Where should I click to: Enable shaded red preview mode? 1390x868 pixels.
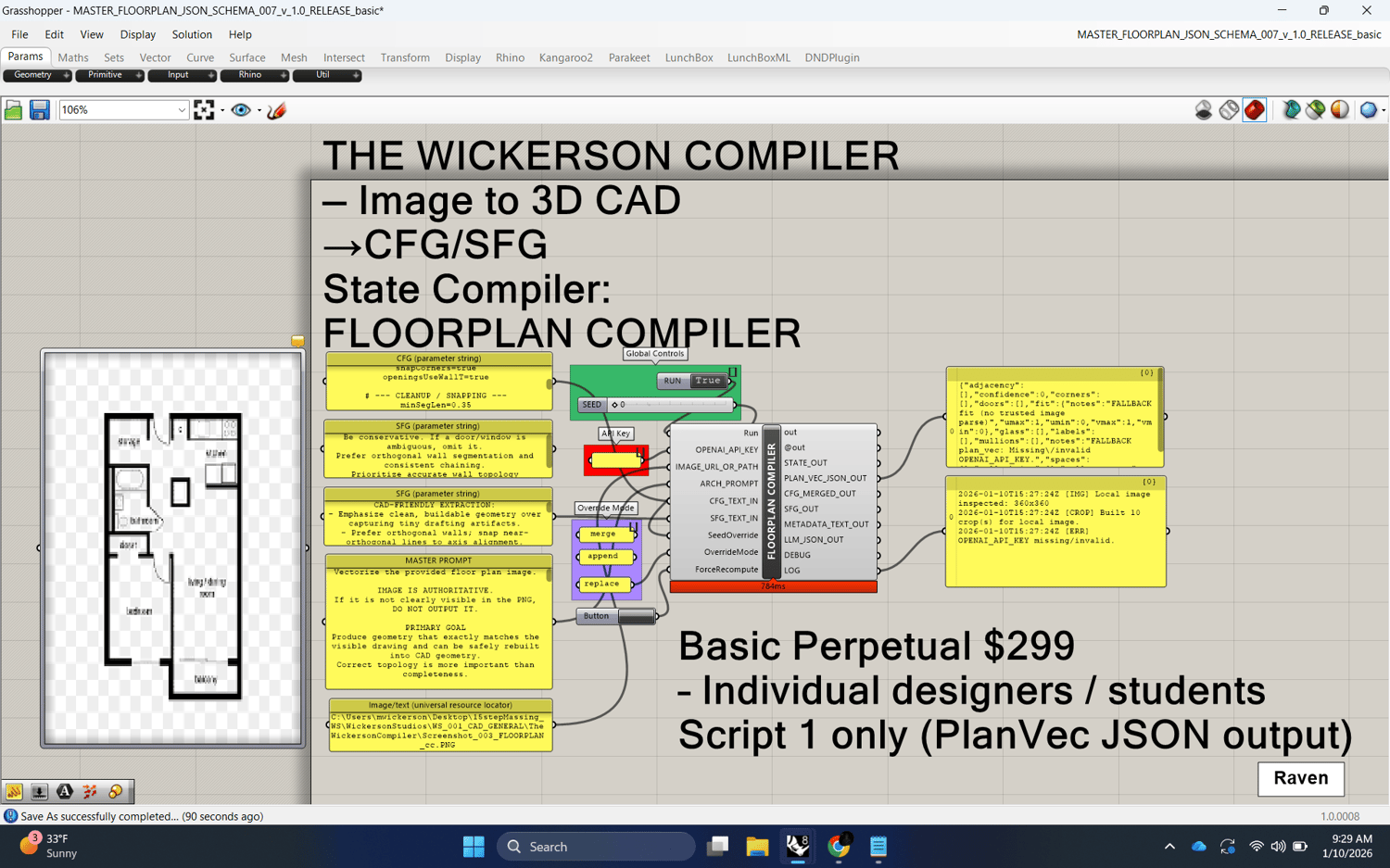point(1255,110)
